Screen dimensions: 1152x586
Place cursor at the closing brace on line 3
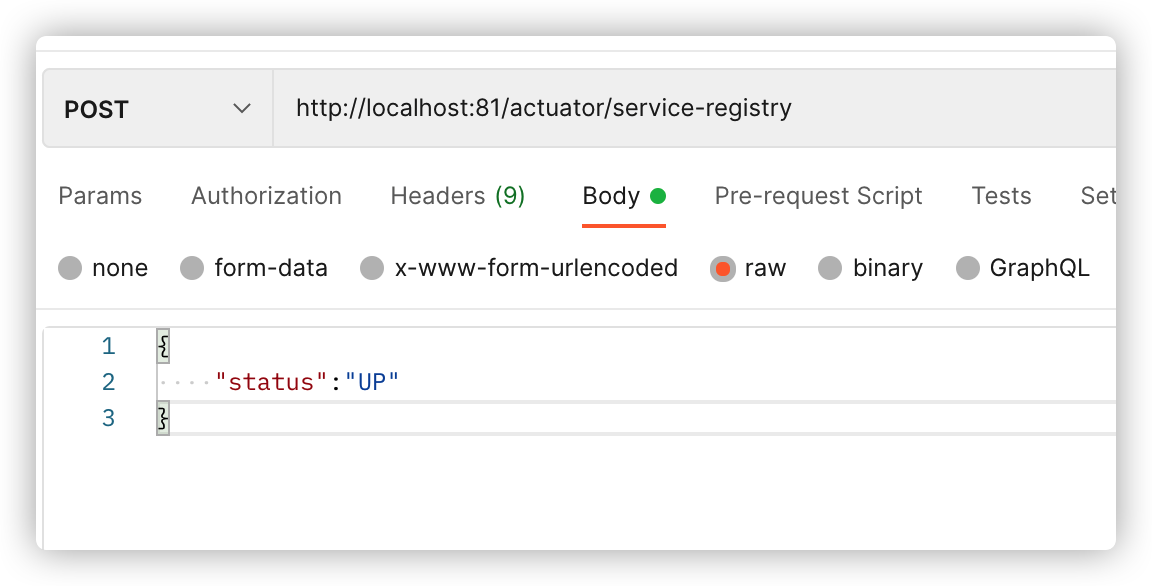[x=162, y=418]
